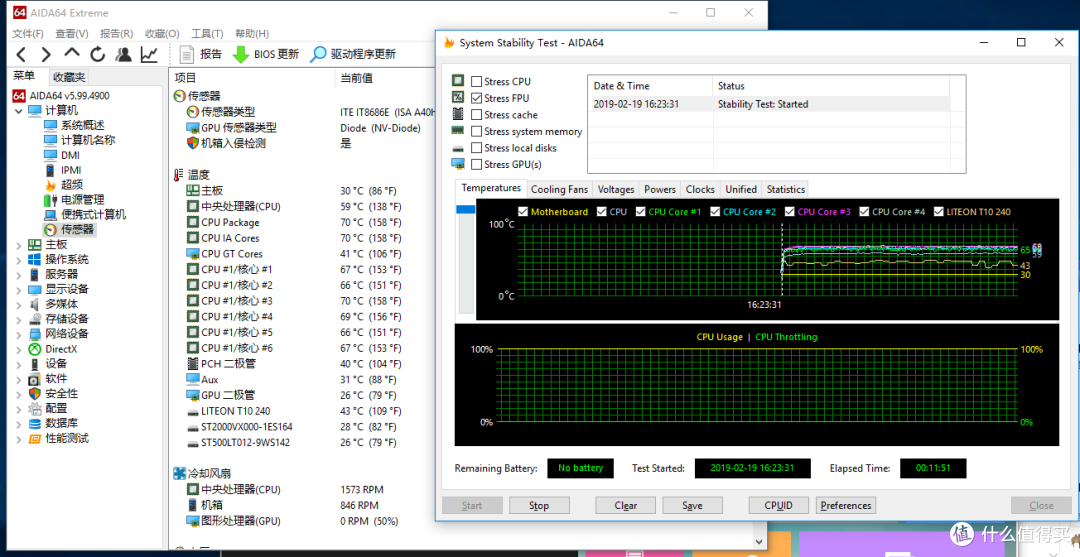Click the Refresh toolbar icon
This screenshot has width=1080, height=557.
tap(98, 54)
